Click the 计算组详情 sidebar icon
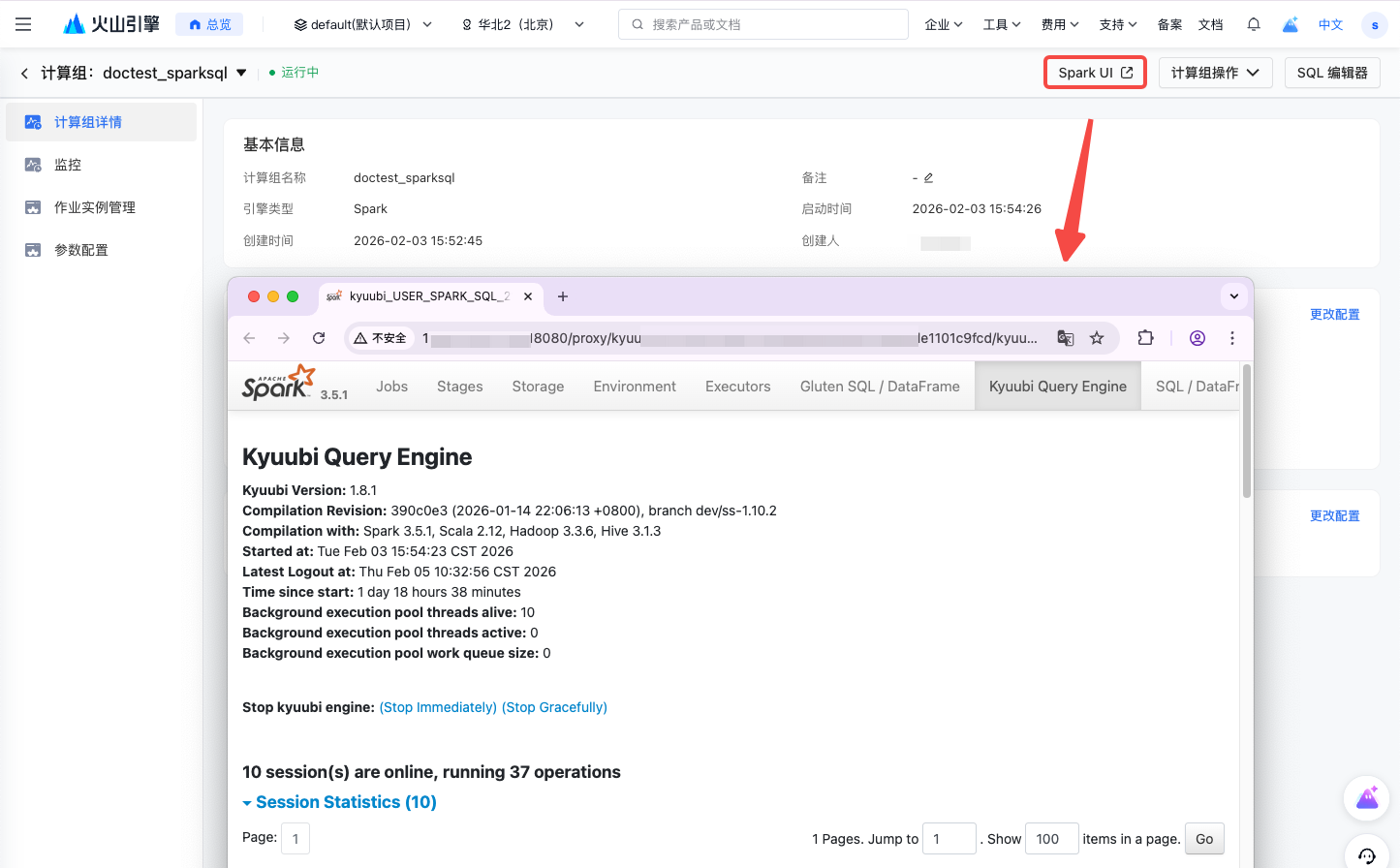The image size is (1400, 868). click(33, 122)
